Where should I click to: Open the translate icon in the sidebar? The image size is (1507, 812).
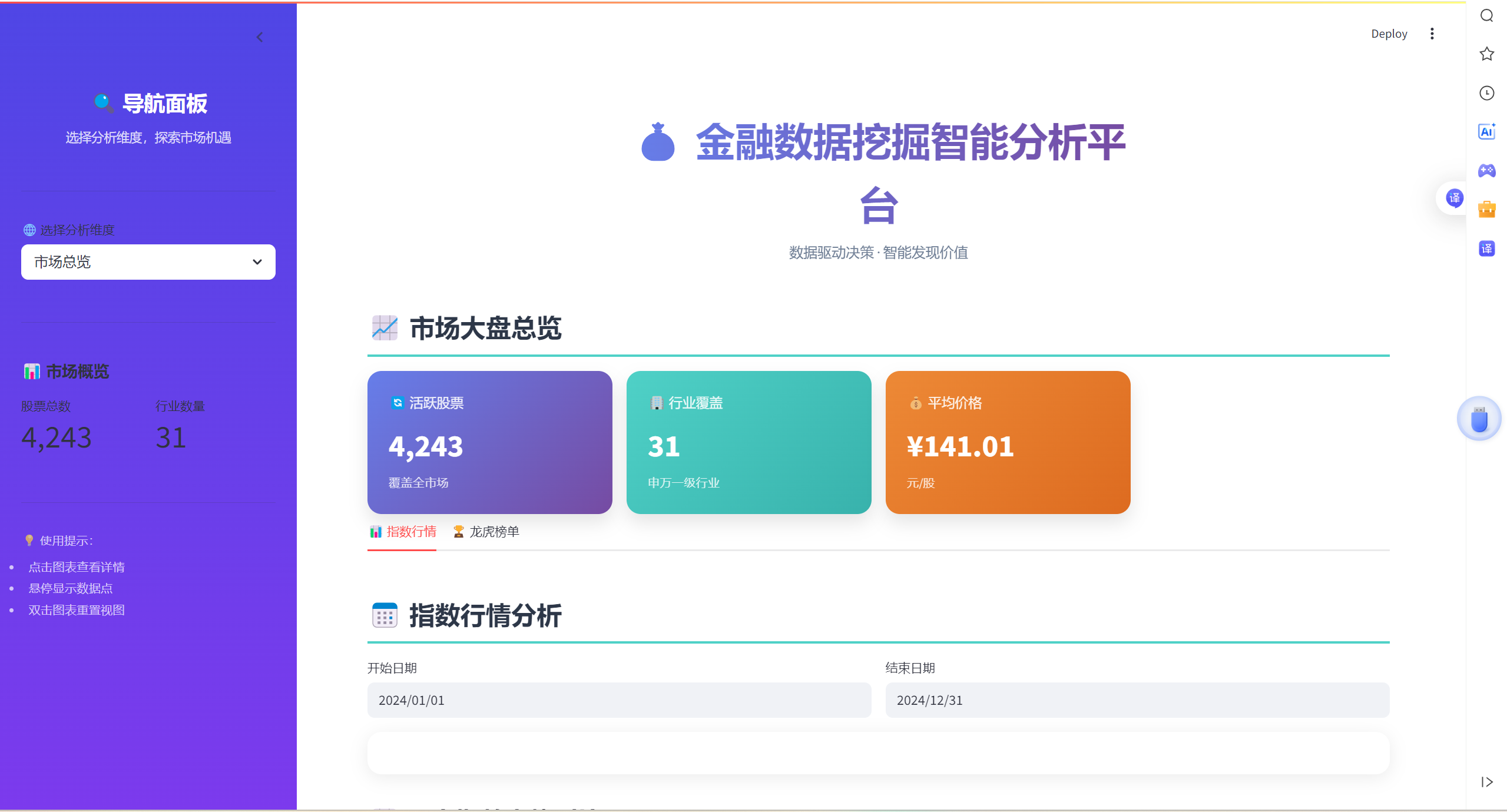pyautogui.click(x=1486, y=248)
